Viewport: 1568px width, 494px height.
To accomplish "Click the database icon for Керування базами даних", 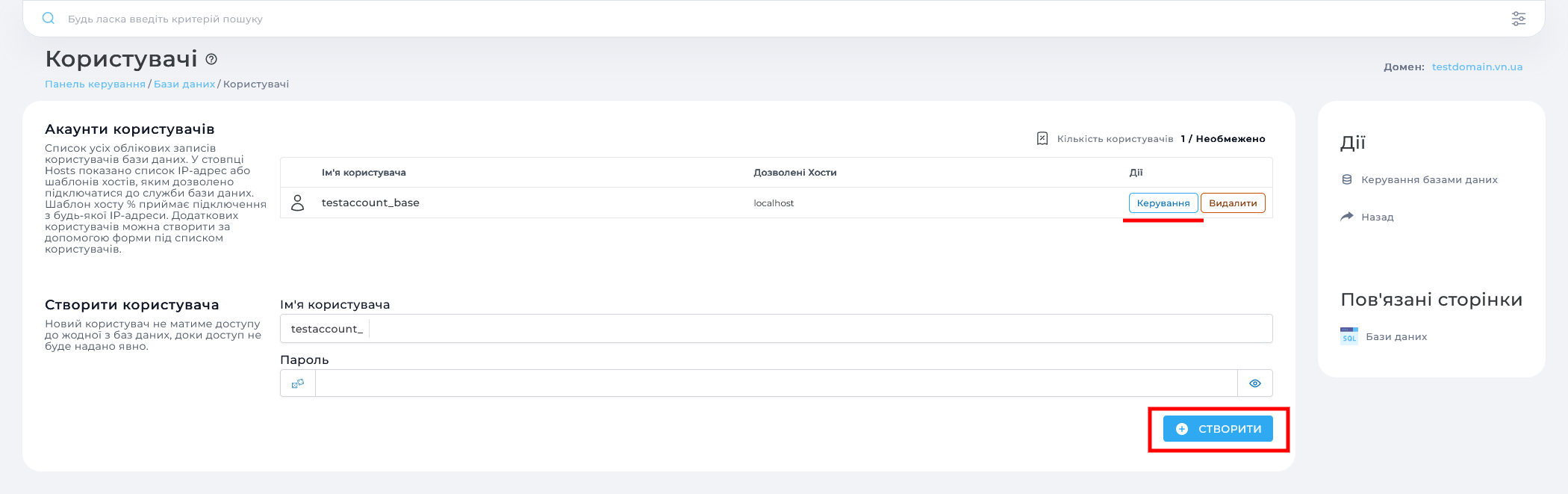I will [1347, 179].
